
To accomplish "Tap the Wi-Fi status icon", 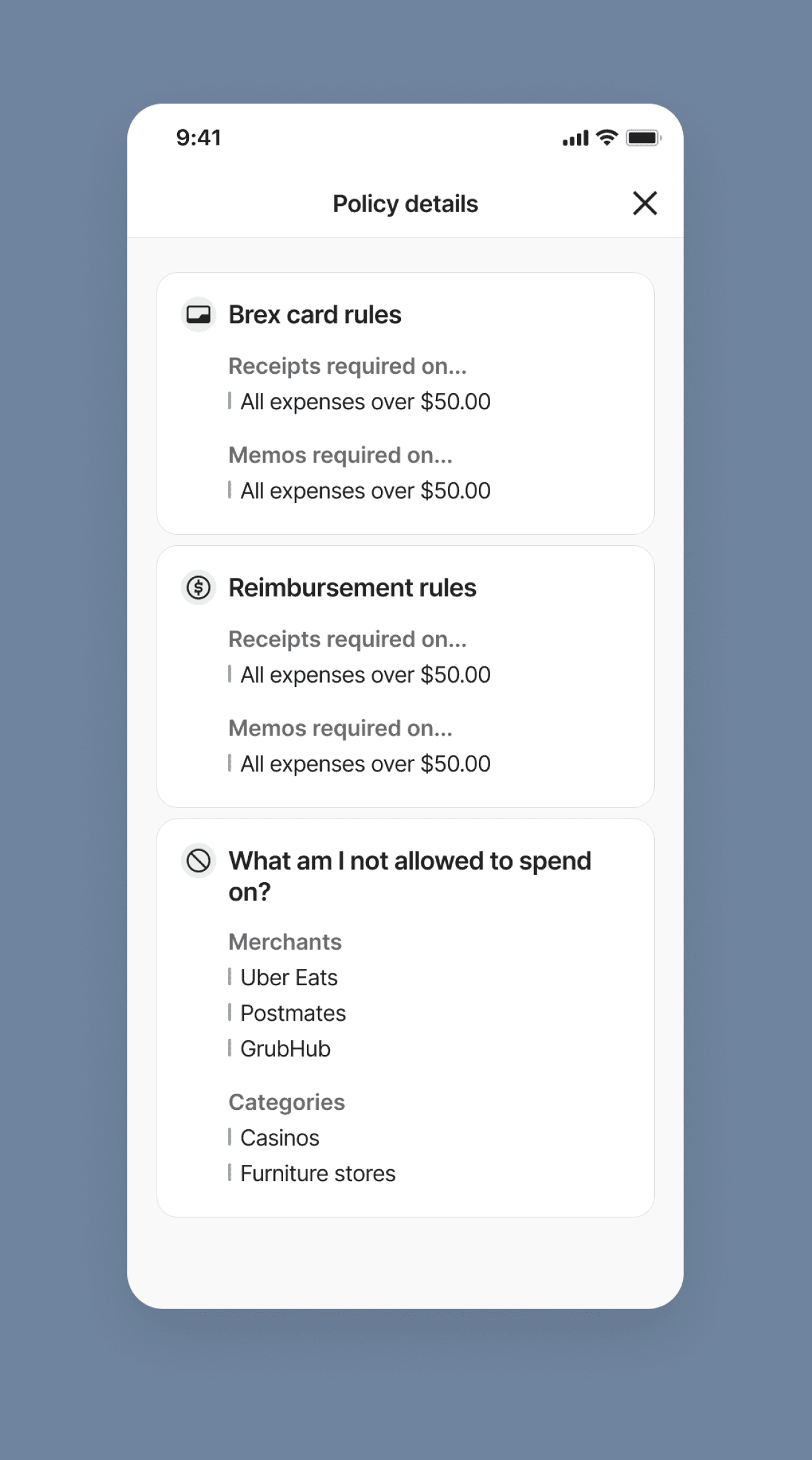I will pyautogui.click(x=607, y=138).
